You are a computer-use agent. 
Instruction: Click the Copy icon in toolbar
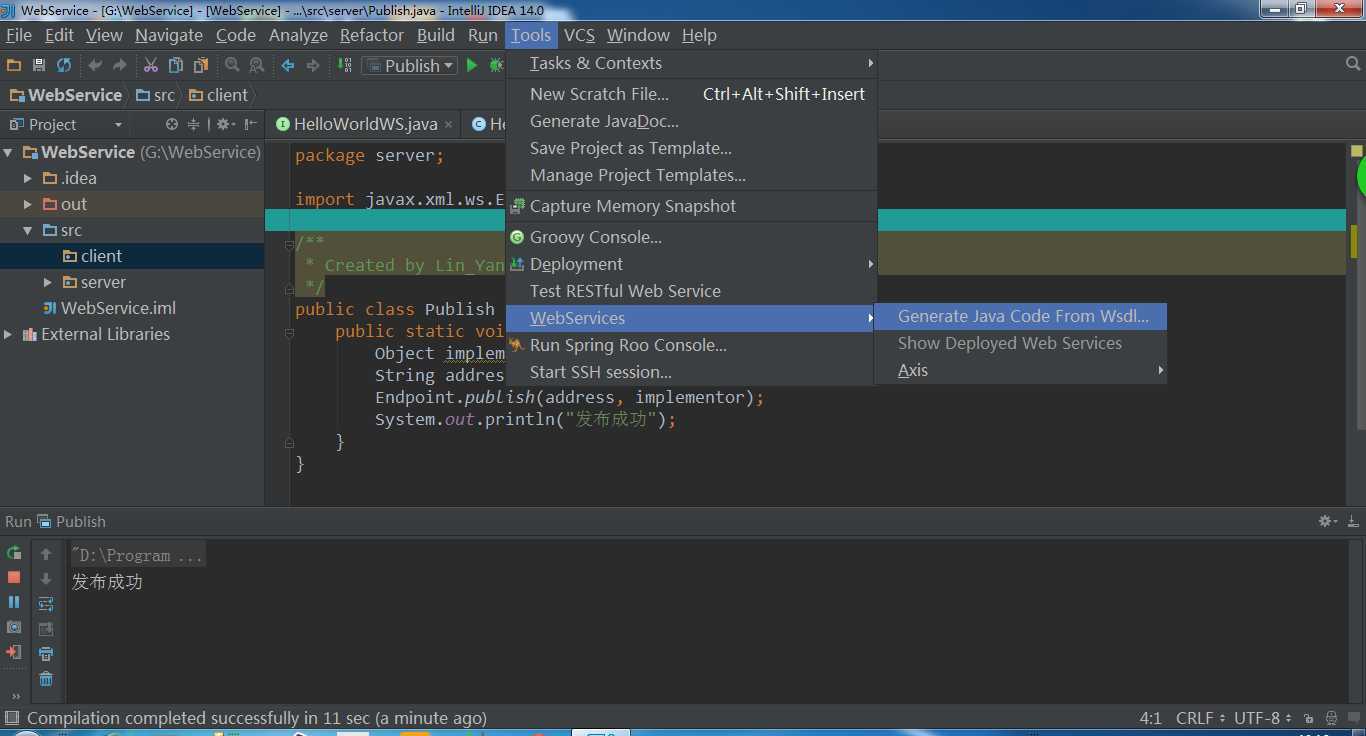pos(176,65)
